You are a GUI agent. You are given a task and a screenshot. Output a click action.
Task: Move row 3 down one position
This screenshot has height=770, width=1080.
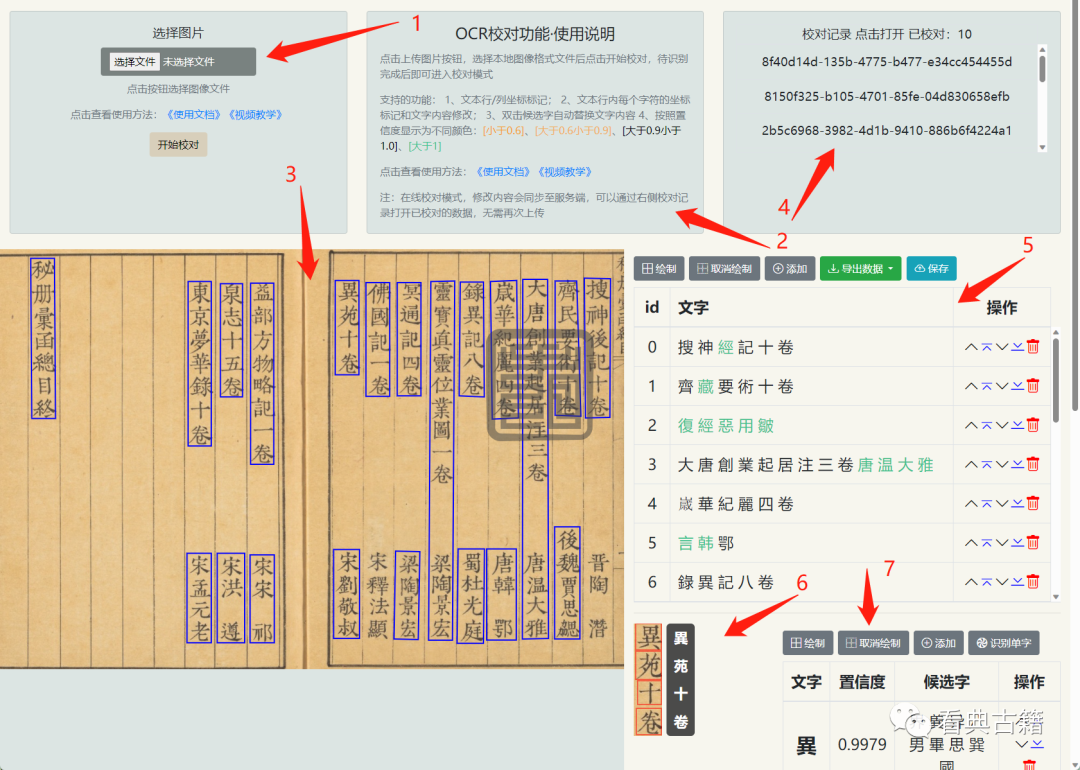[x=1002, y=464]
